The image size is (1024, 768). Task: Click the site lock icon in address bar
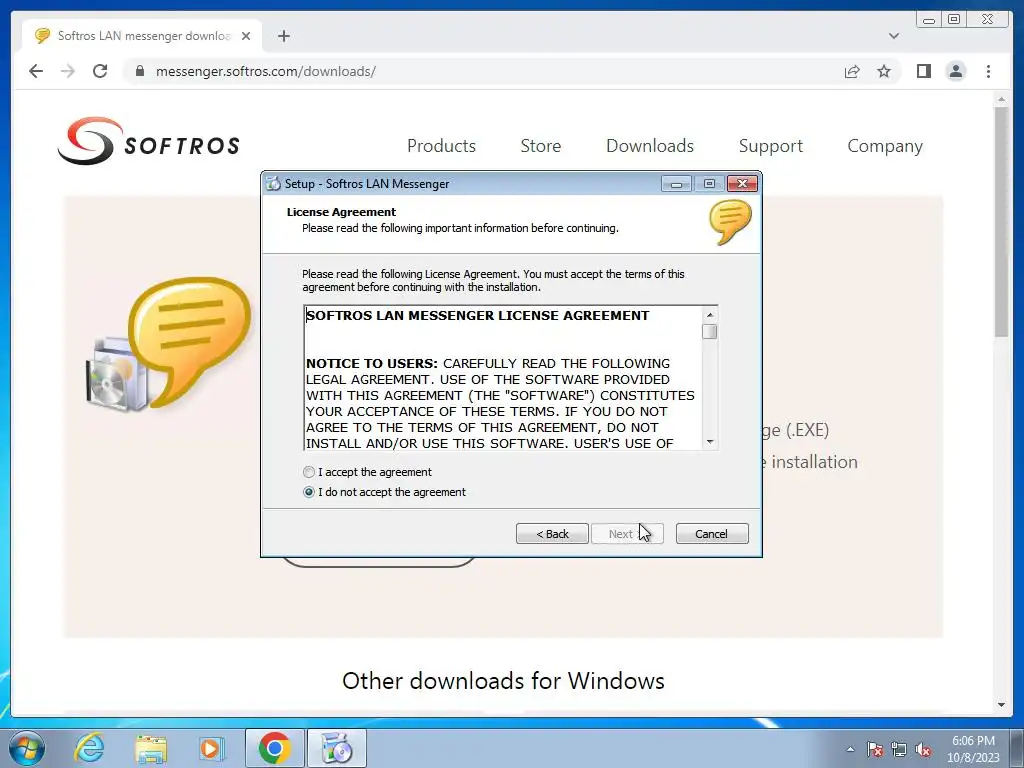140,71
